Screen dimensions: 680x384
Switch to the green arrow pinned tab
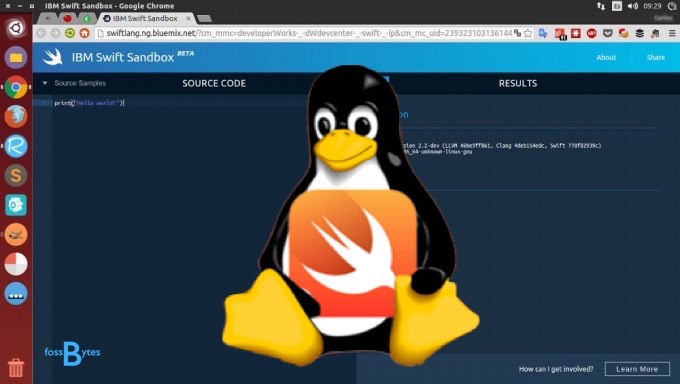click(87, 18)
